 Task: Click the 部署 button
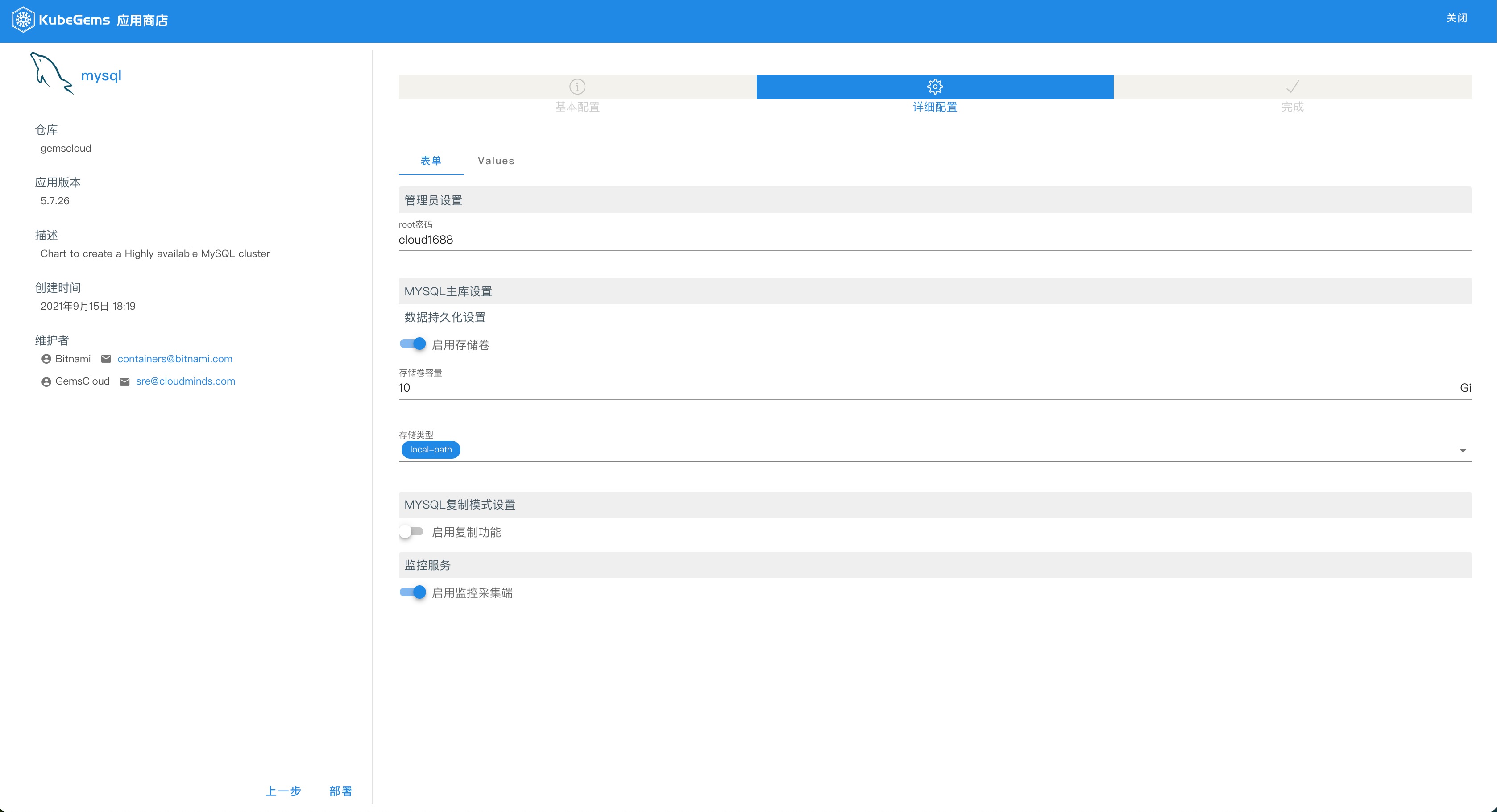tap(340, 791)
